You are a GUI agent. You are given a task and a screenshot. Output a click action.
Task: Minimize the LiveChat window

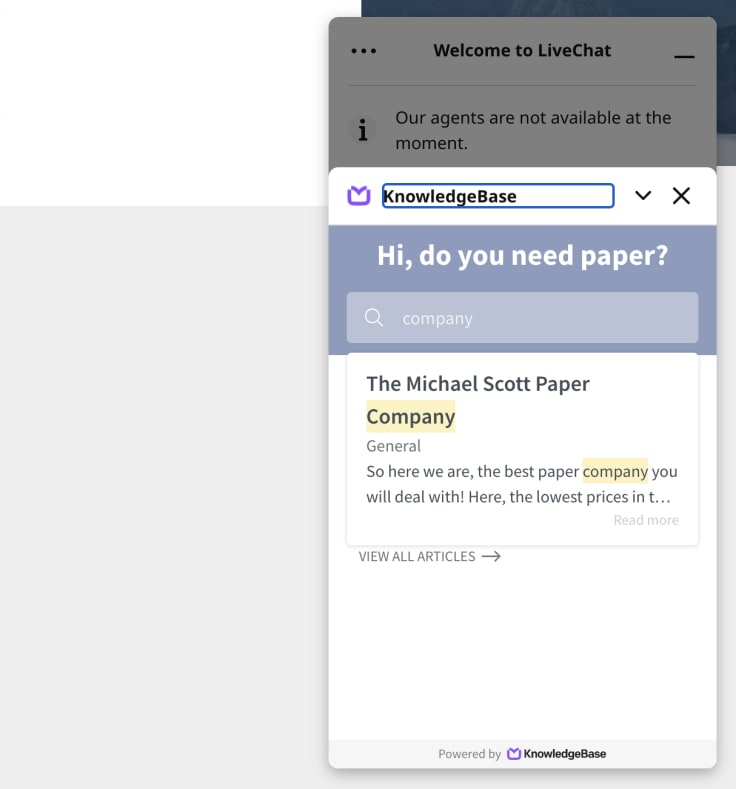click(x=684, y=56)
